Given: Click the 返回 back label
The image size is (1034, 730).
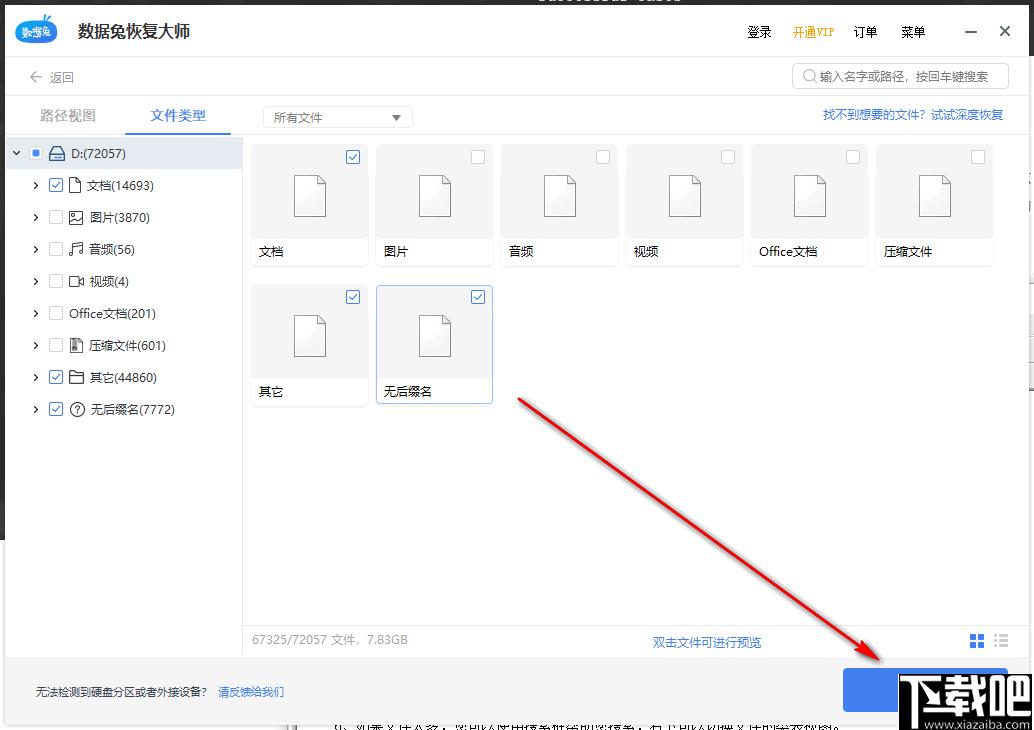Looking at the screenshot, I should [x=61, y=77].
